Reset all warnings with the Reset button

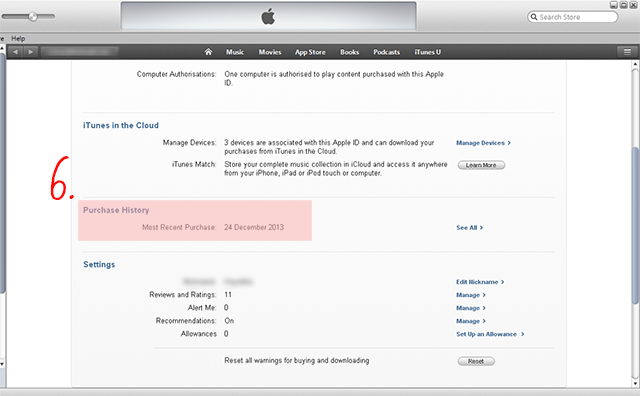pyautogui.click(x=476, y=361)
